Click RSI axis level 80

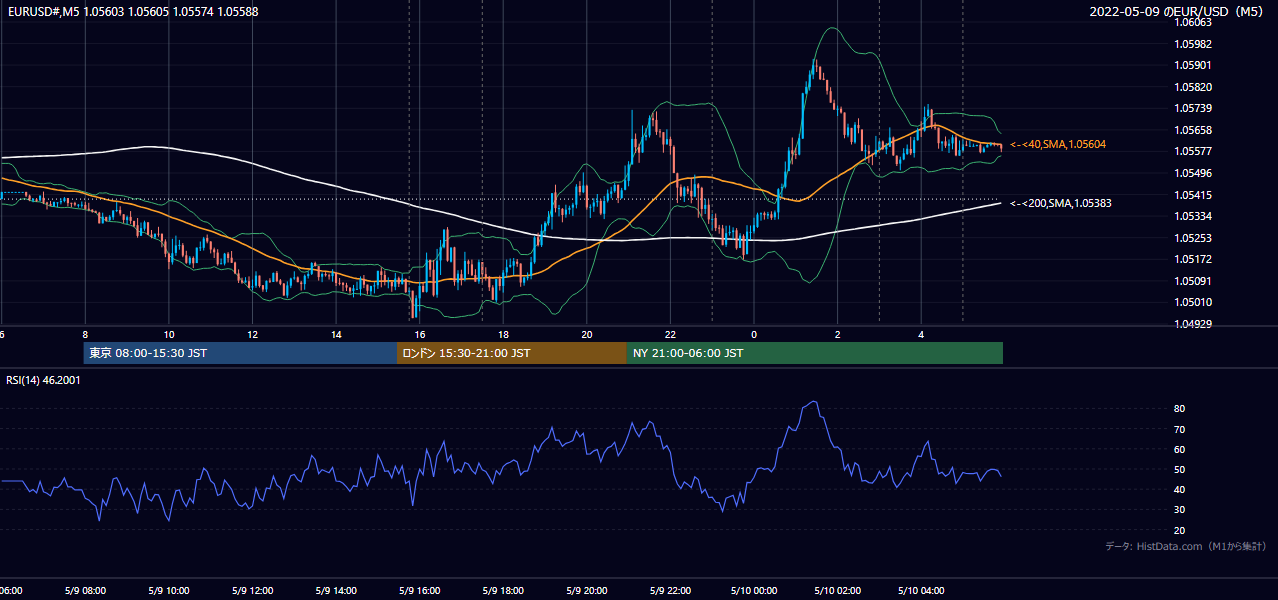pyautogui.click(x=1180, y=409)
